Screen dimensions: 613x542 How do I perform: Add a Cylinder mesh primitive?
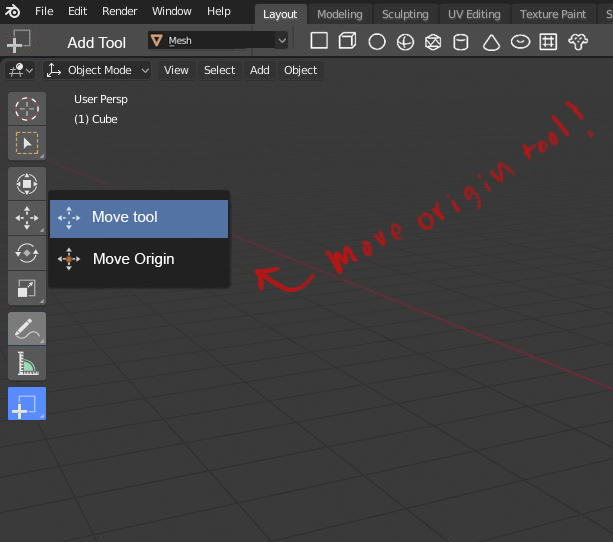click(x=461, y=42)
